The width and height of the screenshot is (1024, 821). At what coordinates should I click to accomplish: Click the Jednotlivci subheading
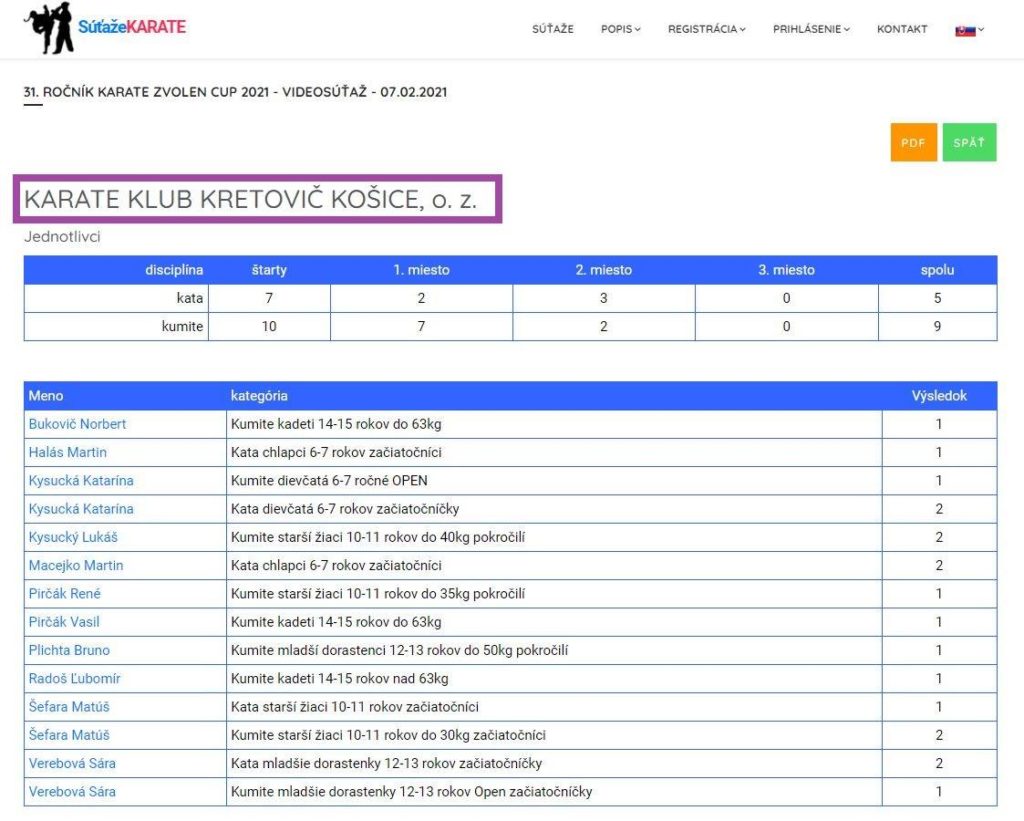62,236
